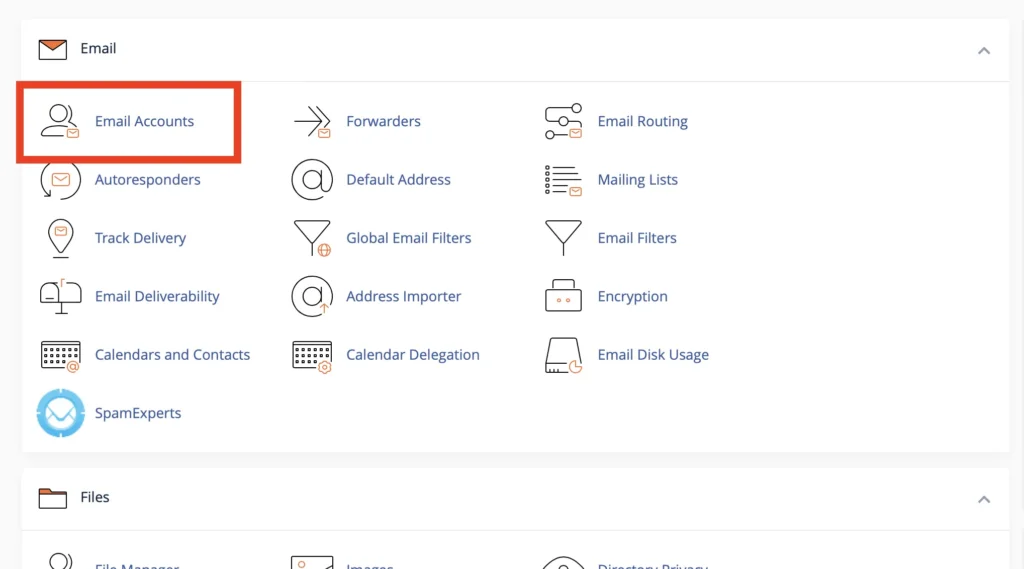
Task: Click the Email Disk Usage icon
Action: click(x=563, y=355)
